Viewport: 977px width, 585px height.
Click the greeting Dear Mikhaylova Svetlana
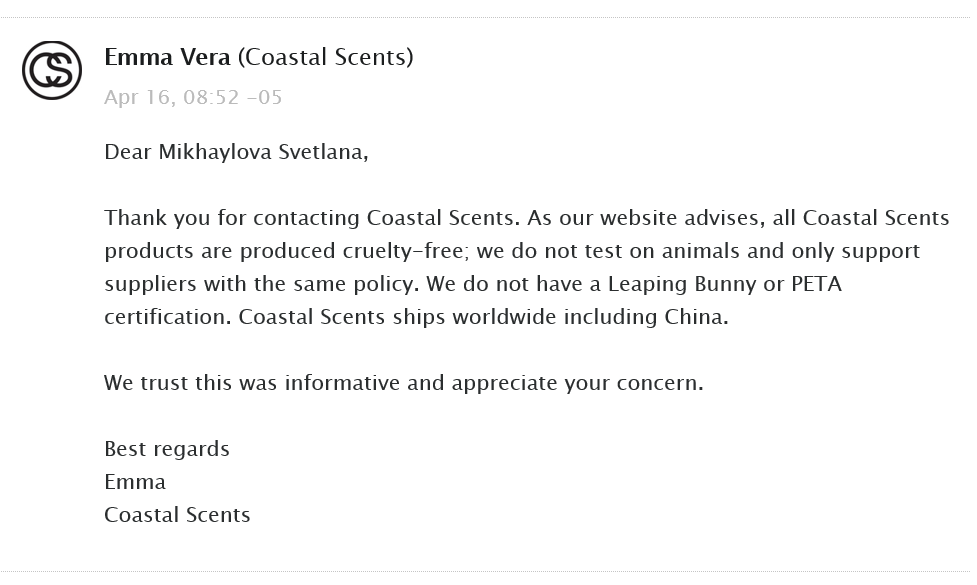click(x=236, y=152)
